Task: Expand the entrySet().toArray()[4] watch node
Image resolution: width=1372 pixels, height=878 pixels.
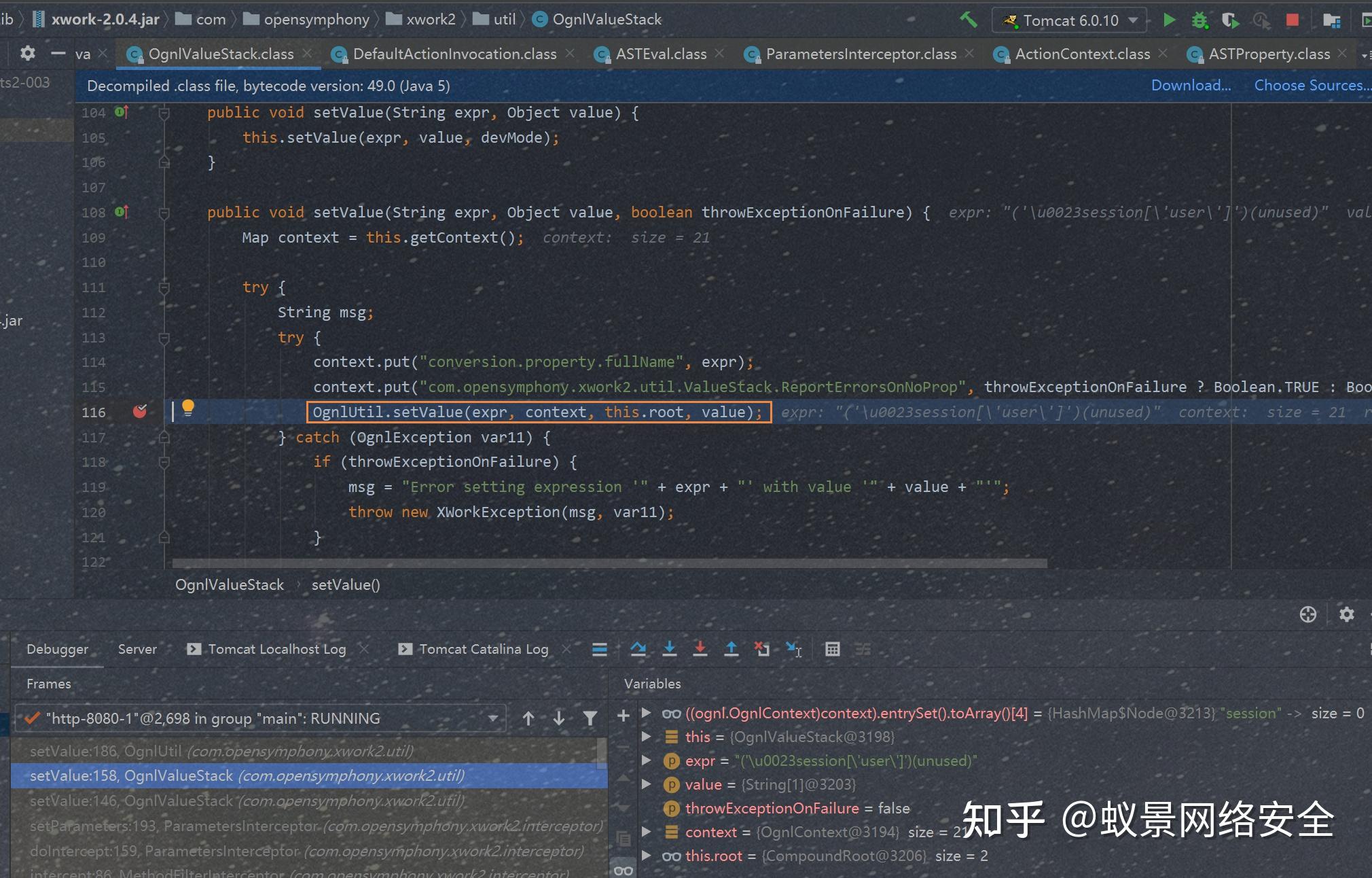Action: [647, 713]
